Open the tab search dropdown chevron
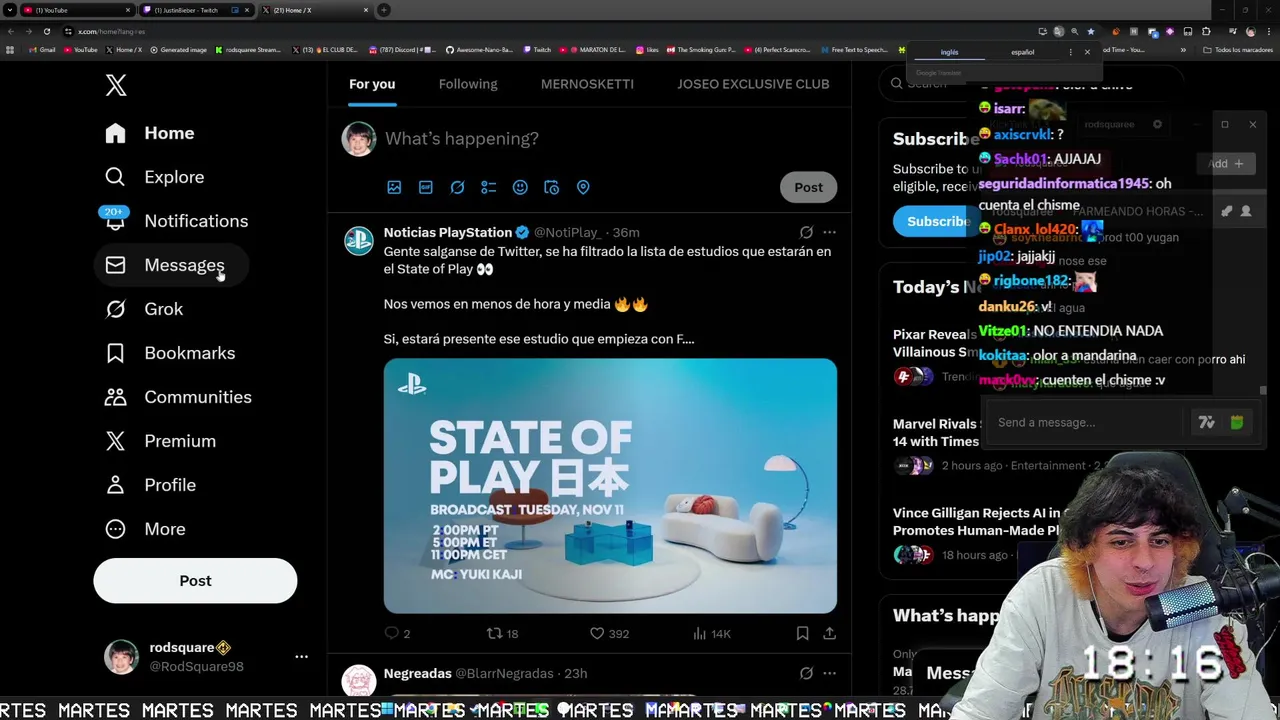1280x720 pixels. (x=8, y=10)
